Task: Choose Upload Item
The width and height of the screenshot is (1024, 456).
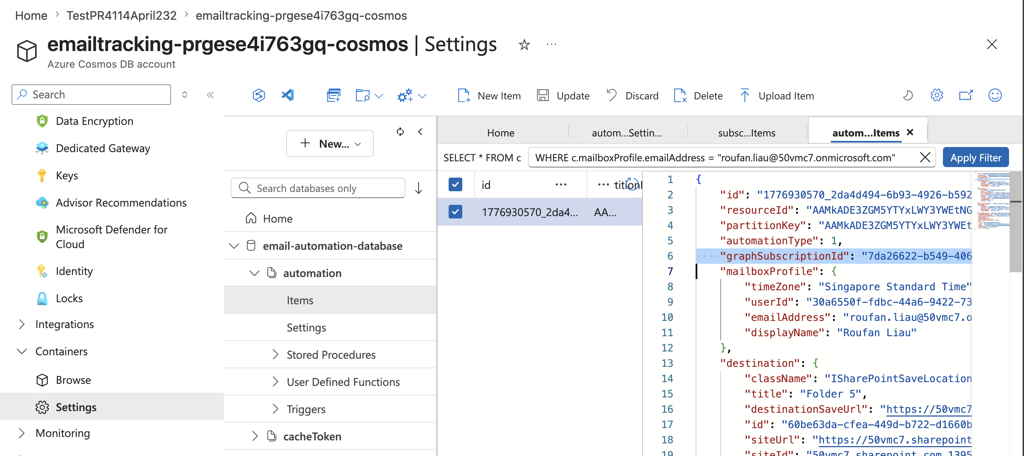Action: 776,95
